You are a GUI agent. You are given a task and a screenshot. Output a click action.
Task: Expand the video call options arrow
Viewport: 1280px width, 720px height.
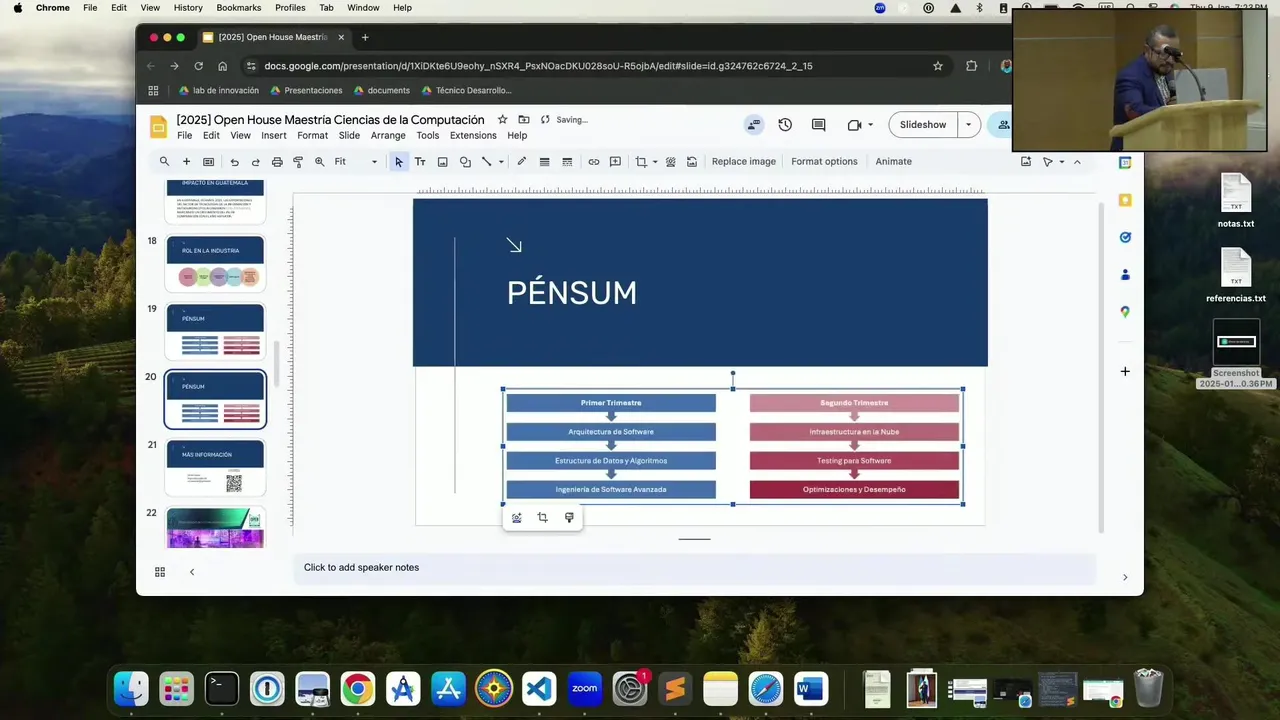click(870, 125)
